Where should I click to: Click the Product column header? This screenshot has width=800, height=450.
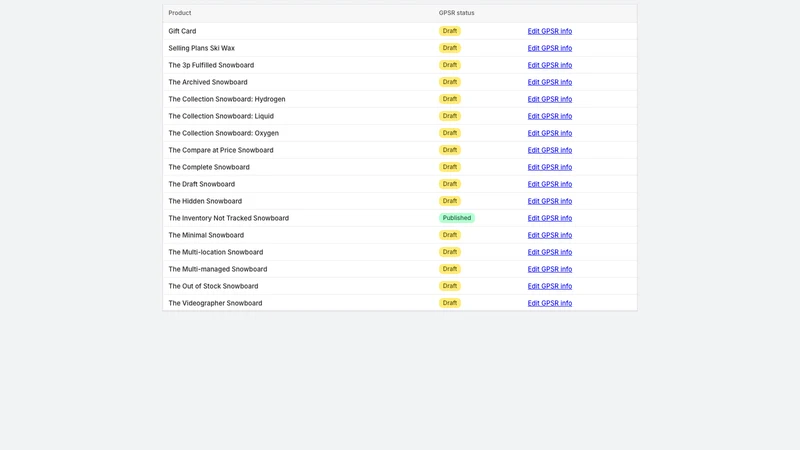coord(180,13)
